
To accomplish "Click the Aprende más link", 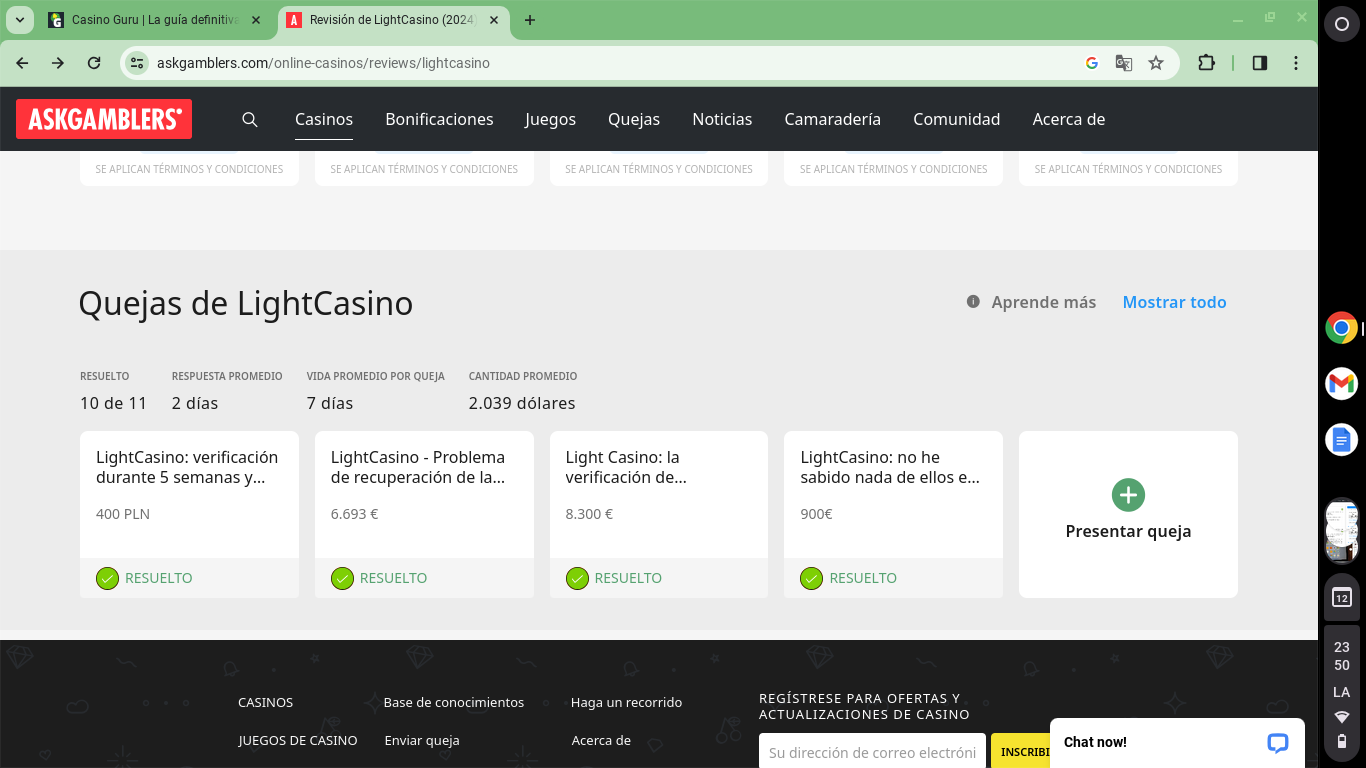I will click(x=1044, y=302).
